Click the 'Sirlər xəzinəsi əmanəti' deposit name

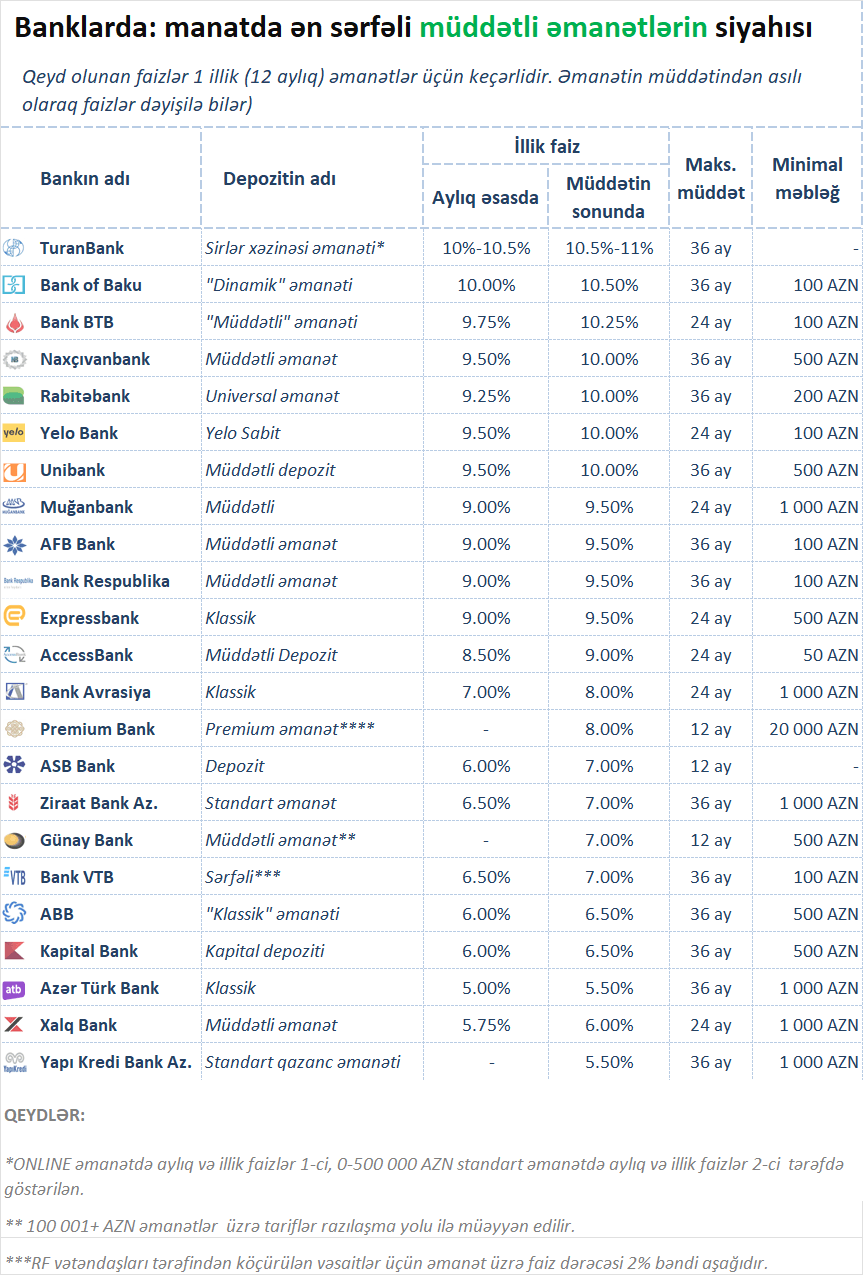295,248
